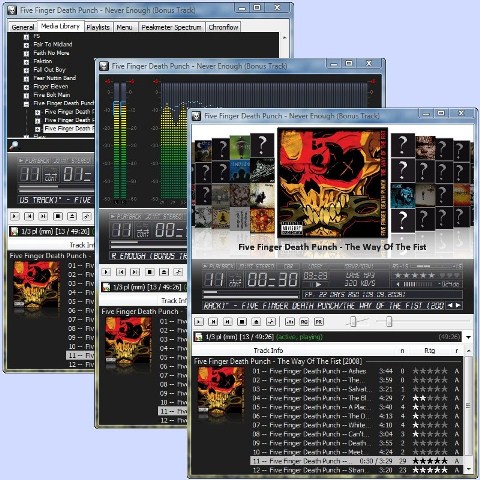Expand the Faith No More tree node
Viewport: 480px width, 480px height.
click(26, 53)
